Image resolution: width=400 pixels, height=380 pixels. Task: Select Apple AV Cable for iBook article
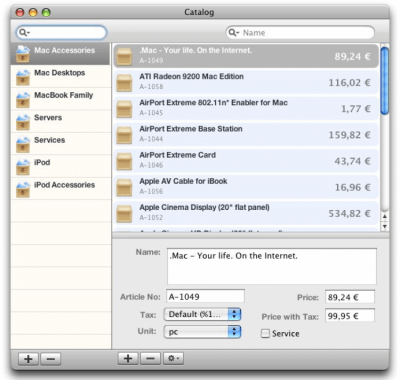246,187
